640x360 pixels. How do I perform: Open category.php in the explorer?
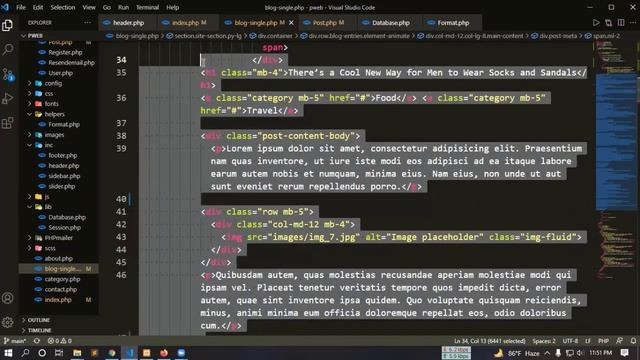pos(62,279)
